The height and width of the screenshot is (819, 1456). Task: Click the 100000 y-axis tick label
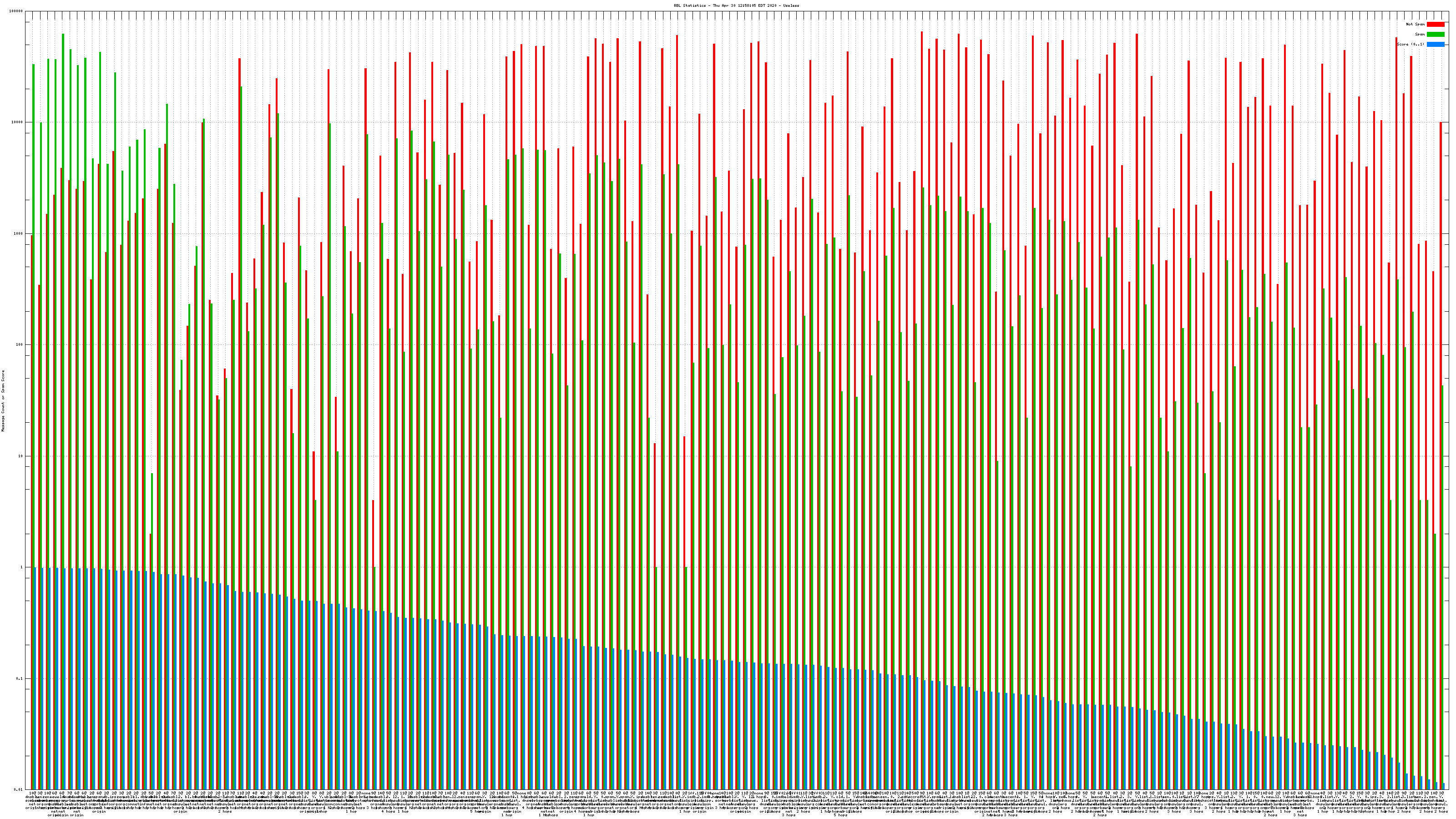(16, 11)
